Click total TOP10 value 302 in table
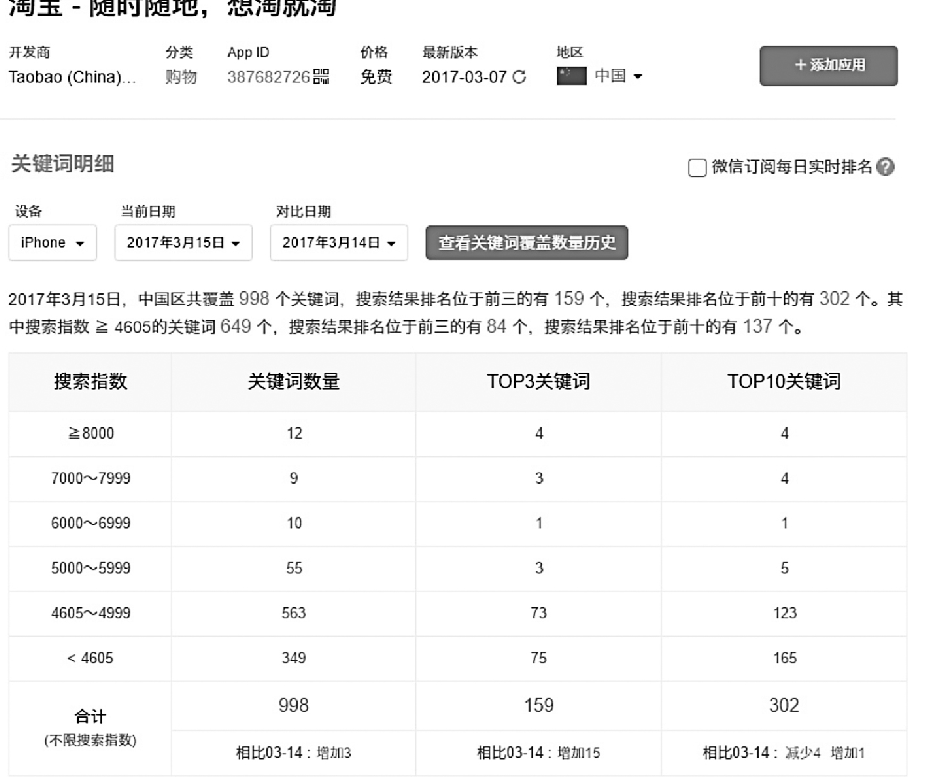The width and height of the screenshot is (940, 777). 784,706
